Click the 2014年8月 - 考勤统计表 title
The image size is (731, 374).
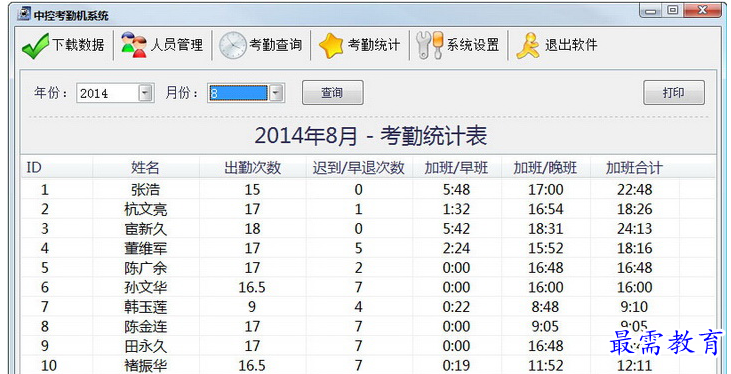tap(371, 136)
